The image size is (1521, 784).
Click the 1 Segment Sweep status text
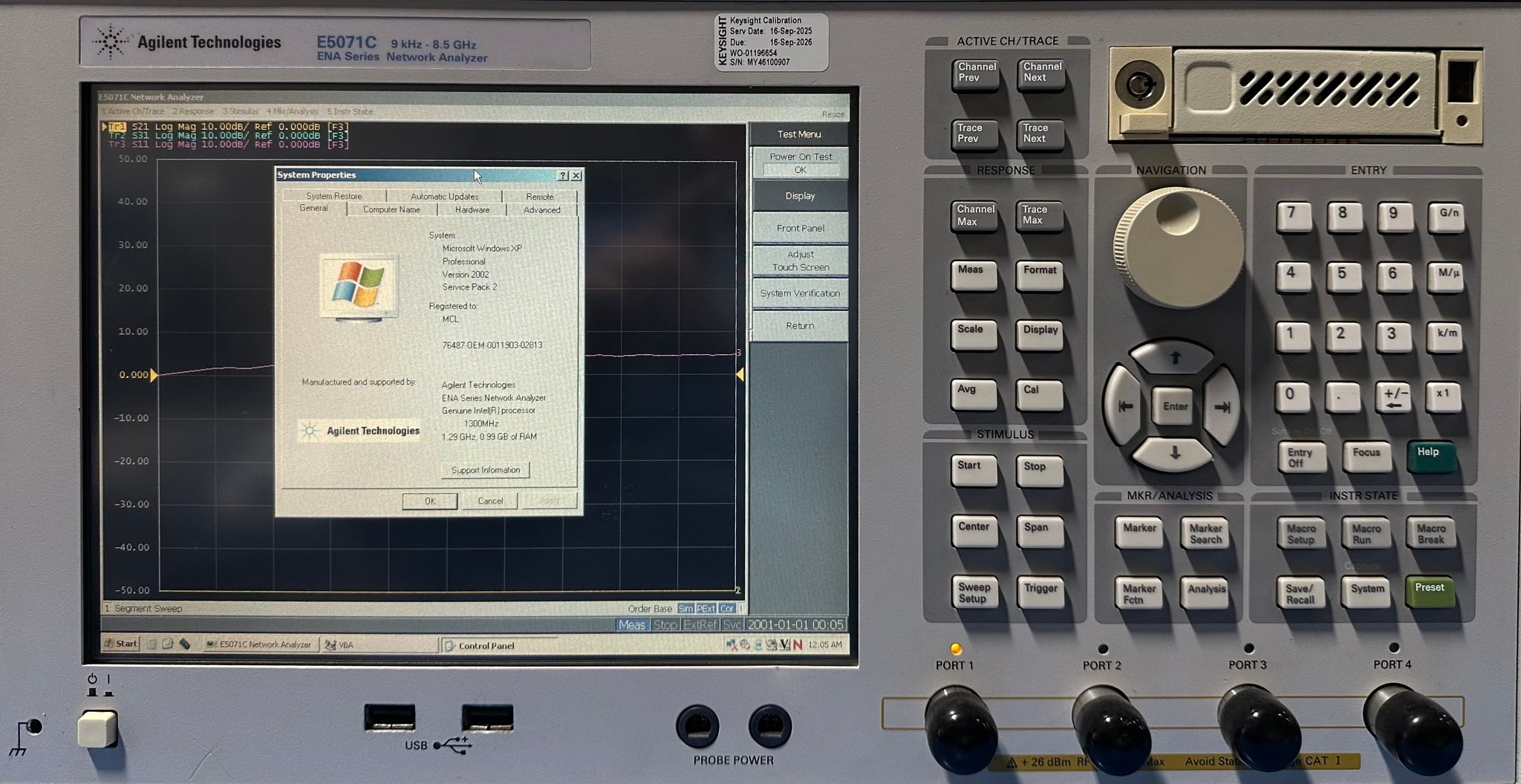click(x=143, y=609)
